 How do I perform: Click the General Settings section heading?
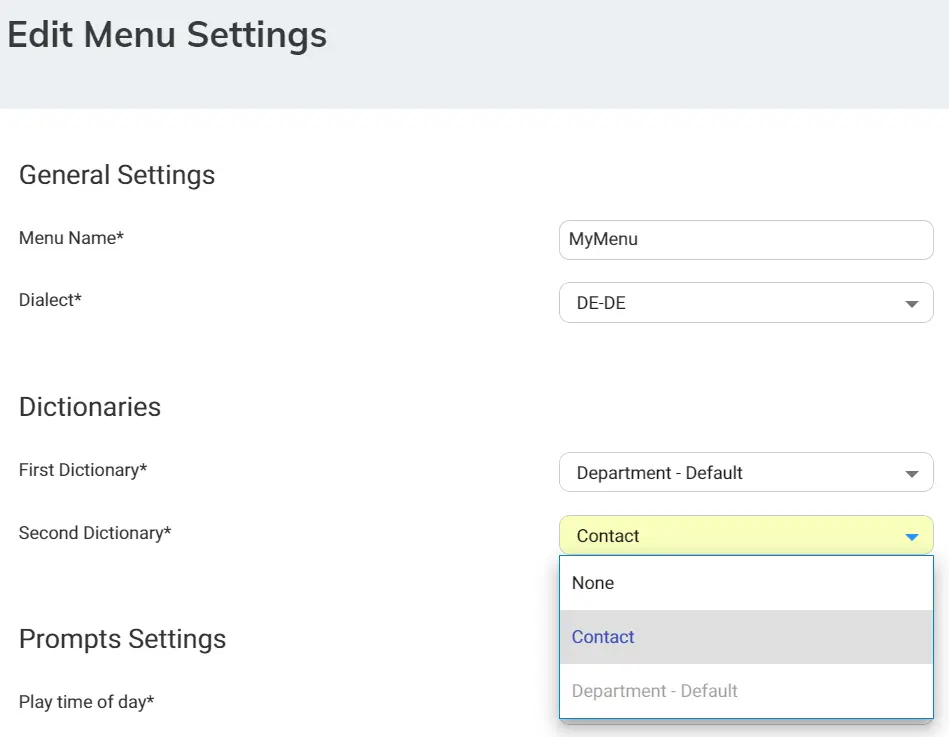(x=117, y=175)
